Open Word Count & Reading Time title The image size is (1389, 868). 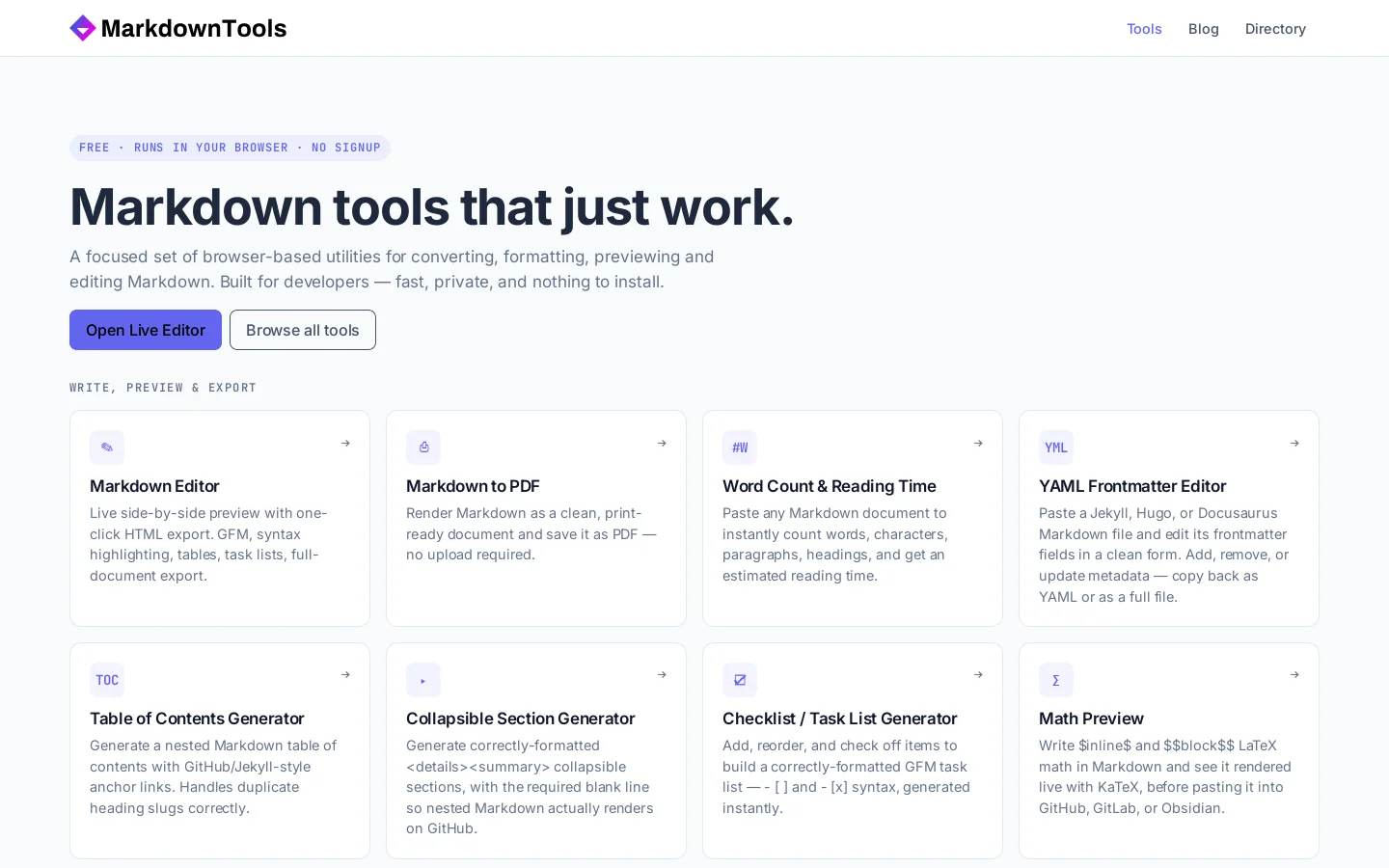coord(830,486)
